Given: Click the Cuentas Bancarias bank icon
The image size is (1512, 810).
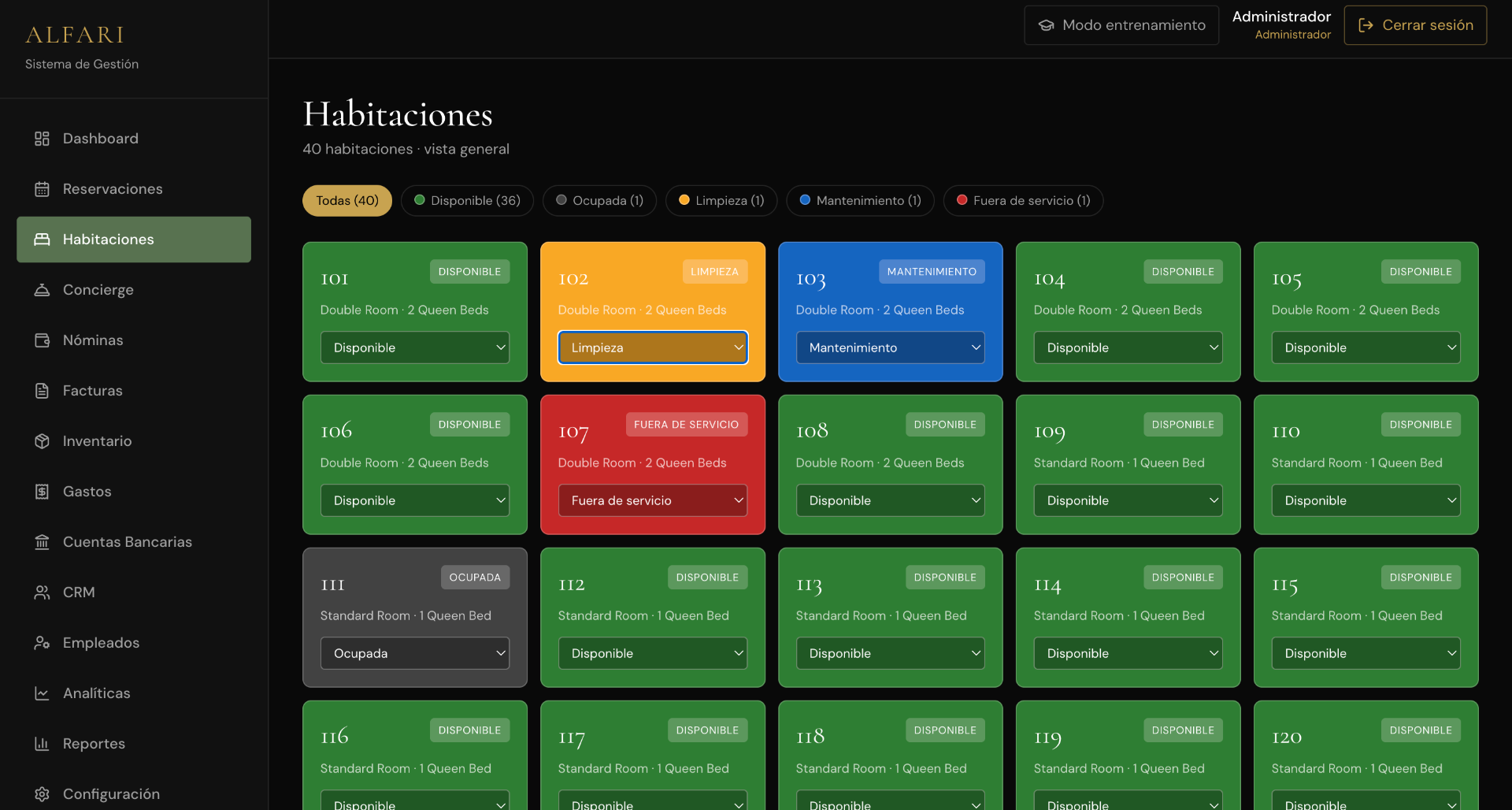Looking at the screenshot, I should [x=42, y=542].
